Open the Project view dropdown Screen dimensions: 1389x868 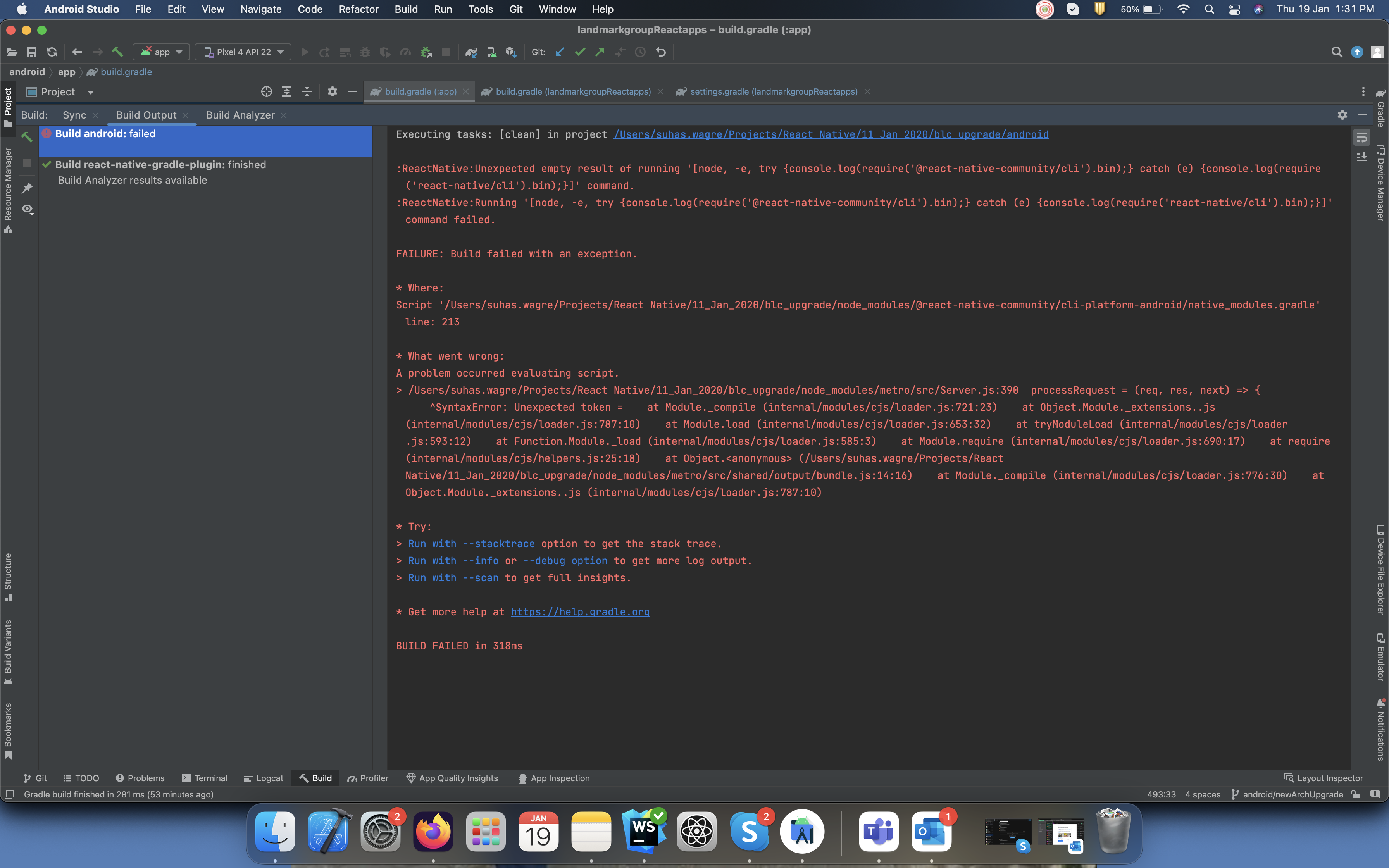tap(91, 91)
